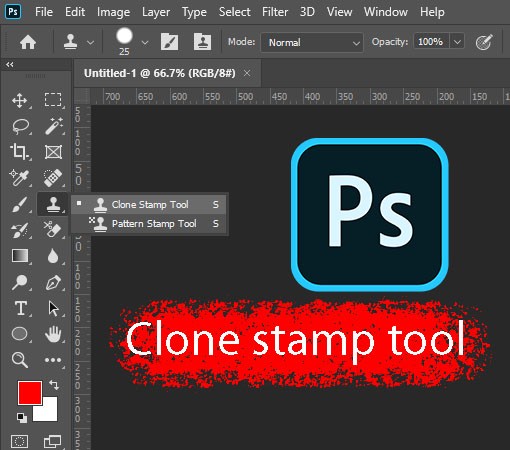Click the red foreground color swatch
The height and width of the screenshot is (450, 510).
30,393
